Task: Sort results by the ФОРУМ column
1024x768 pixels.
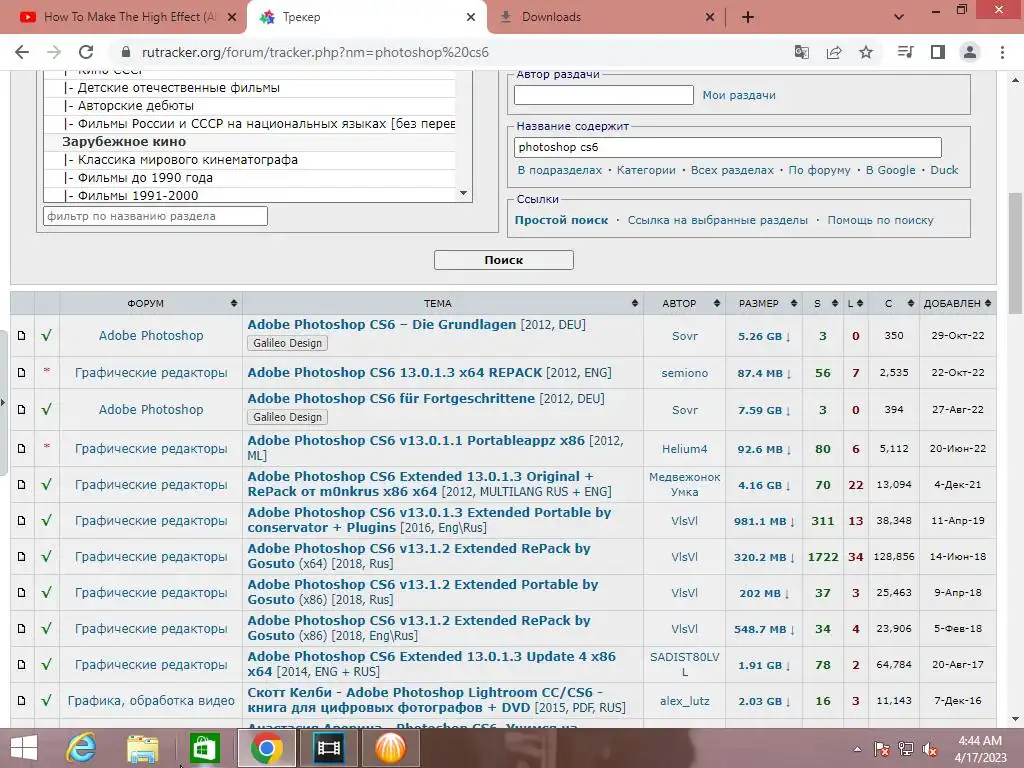Action: click(x=151, y=303)
